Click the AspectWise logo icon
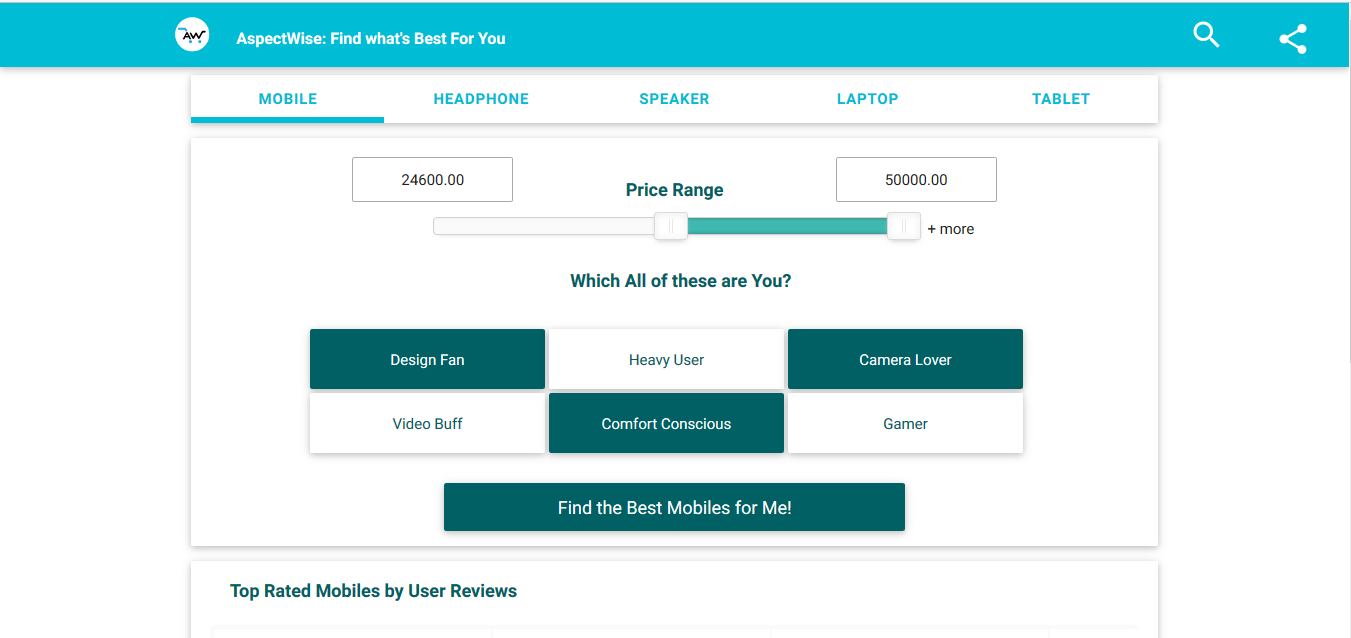 [192, 35]
